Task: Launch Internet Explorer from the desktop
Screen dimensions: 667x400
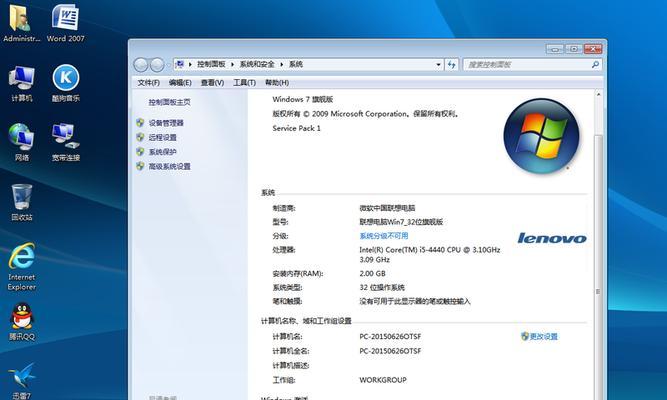Action: (x=22, y=261)
